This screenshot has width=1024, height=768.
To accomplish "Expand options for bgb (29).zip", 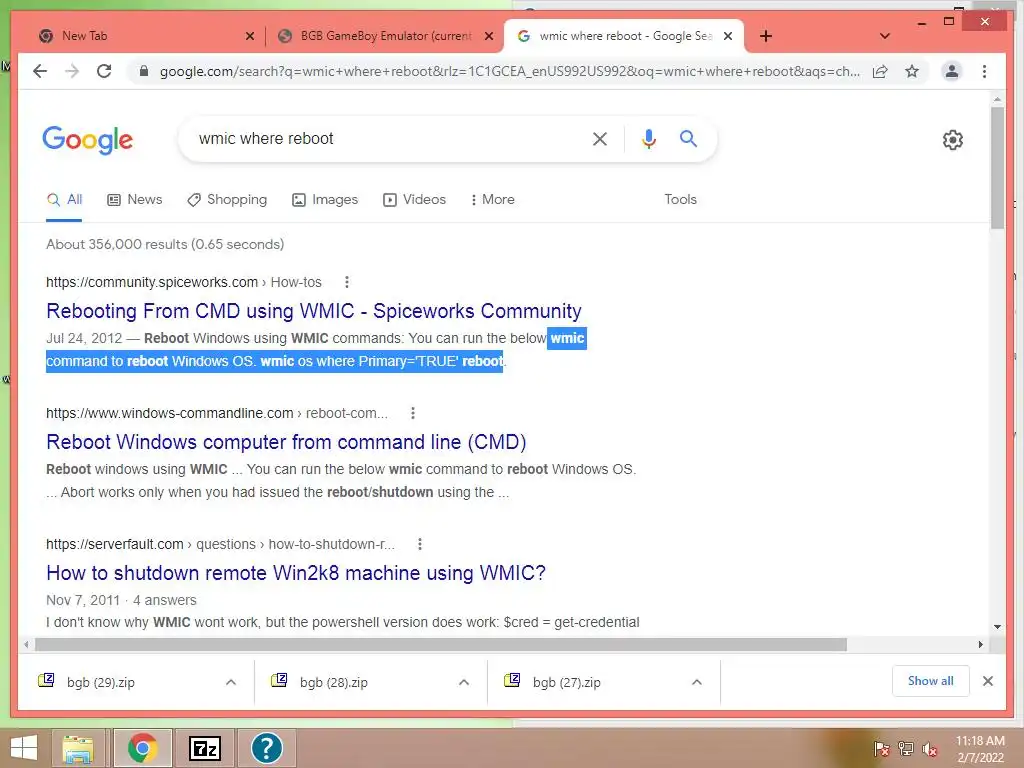I will pyautogui.click(x=231, y=682).
